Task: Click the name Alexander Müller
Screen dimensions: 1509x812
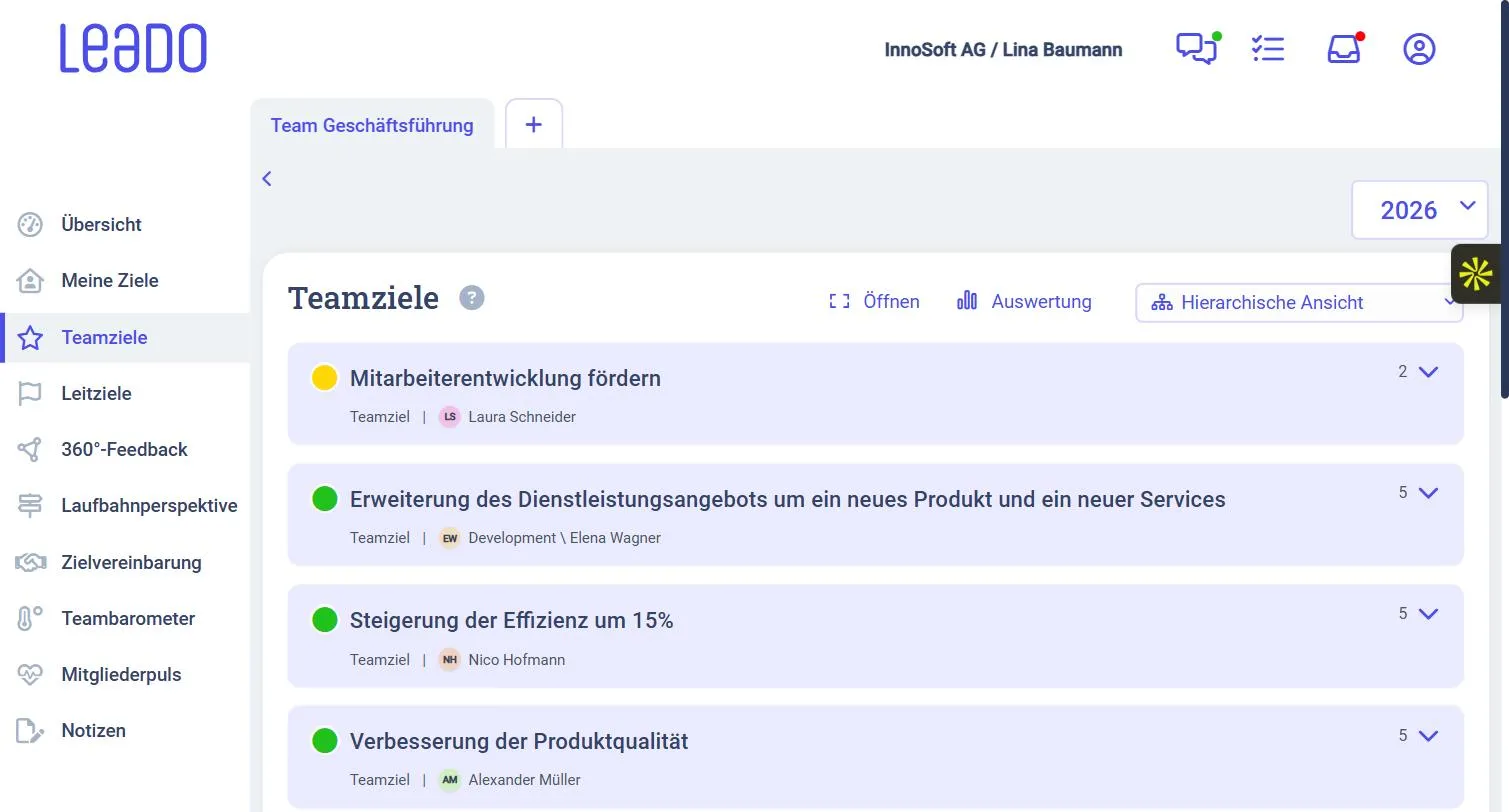Action: pyautogui.click(x=524, y=779)
